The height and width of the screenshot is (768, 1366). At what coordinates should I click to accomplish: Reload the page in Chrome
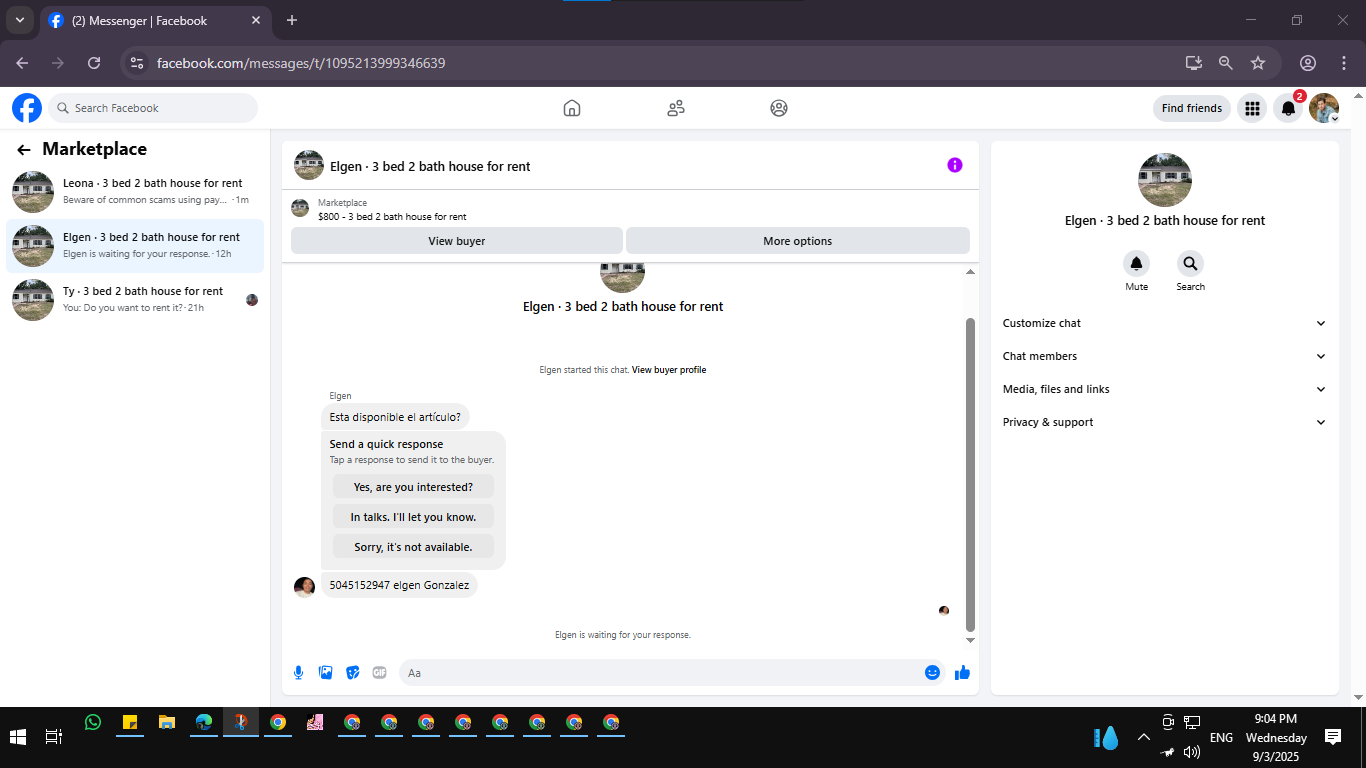coord(94,63)
